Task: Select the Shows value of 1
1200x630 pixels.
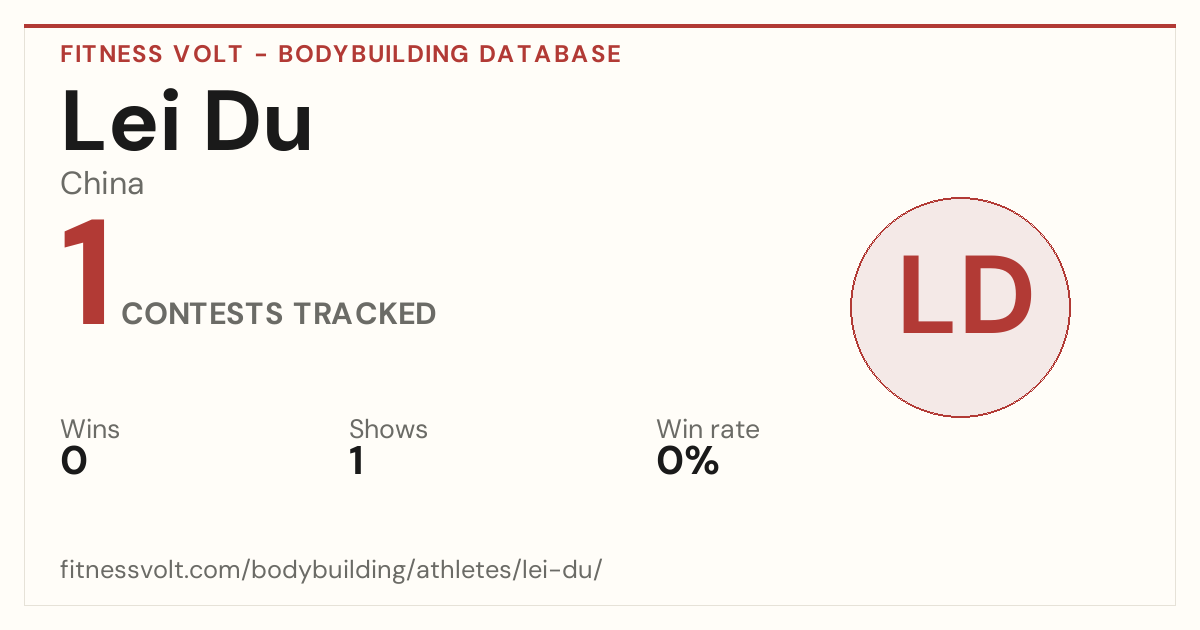Action: pos(356,461)
